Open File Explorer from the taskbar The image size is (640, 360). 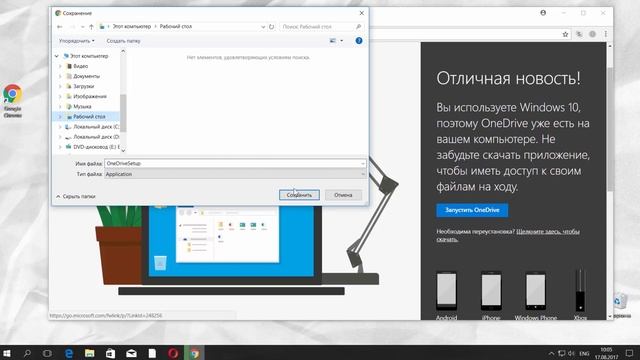[x=89, y=353]
